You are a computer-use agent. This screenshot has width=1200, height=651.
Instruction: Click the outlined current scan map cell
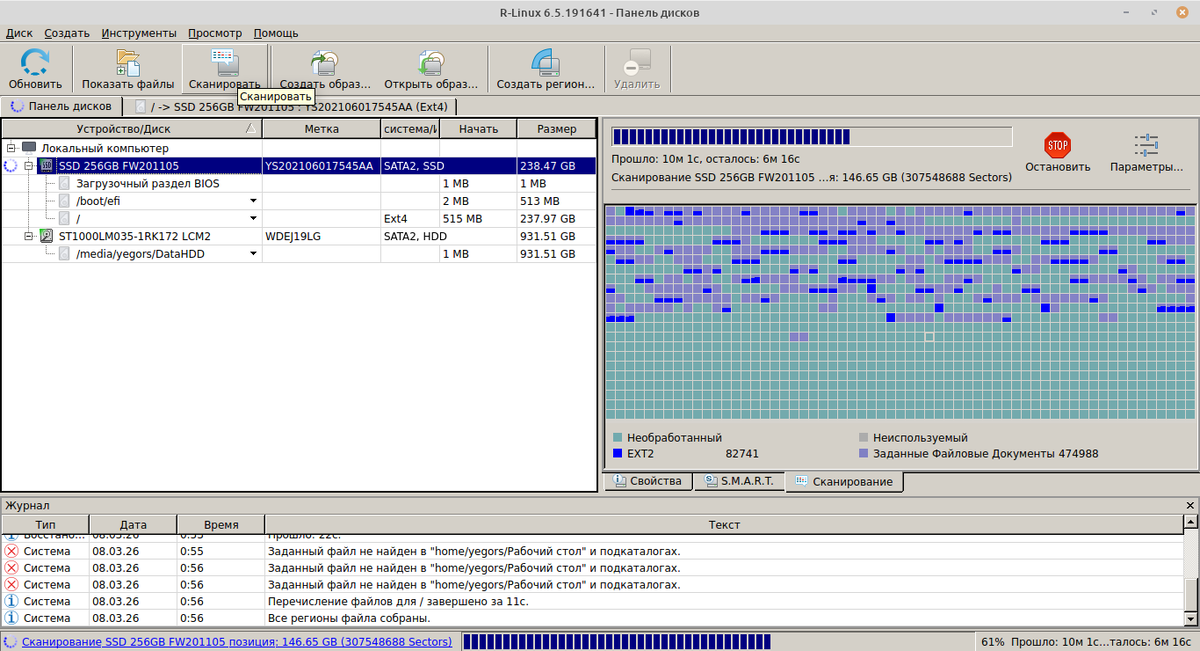tap(929, 337)
